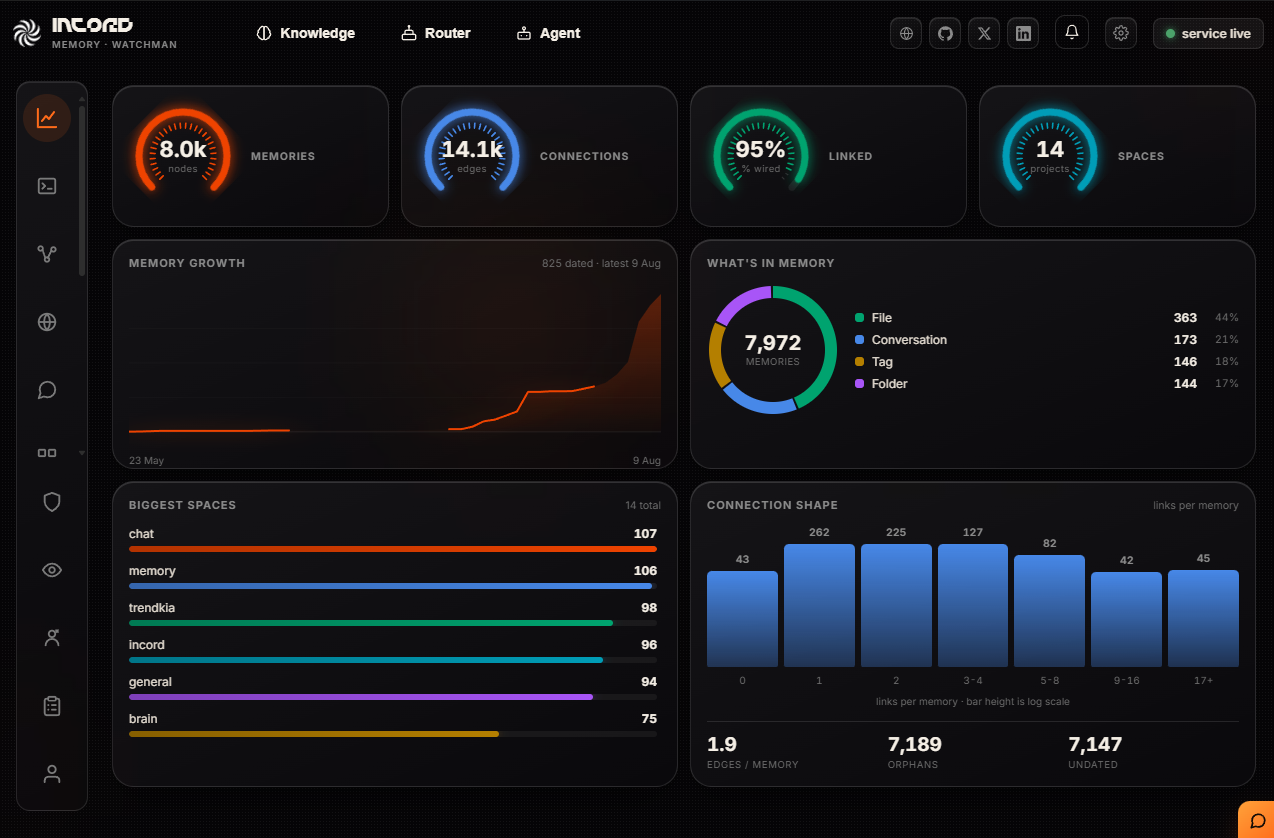
Task: Open the chat bubble sidebar icon
Action: point(47,390)
